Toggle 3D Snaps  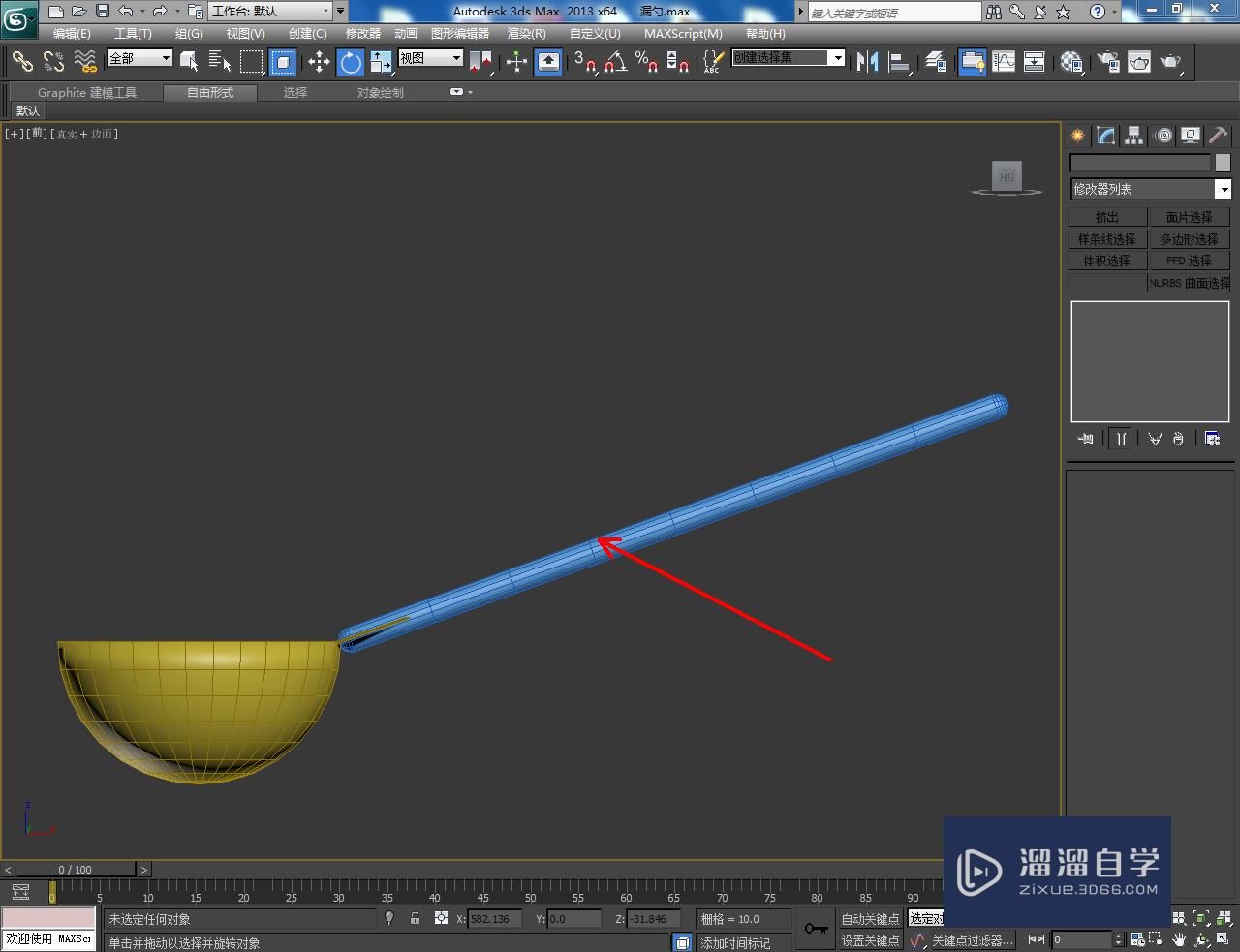[584, 62]
